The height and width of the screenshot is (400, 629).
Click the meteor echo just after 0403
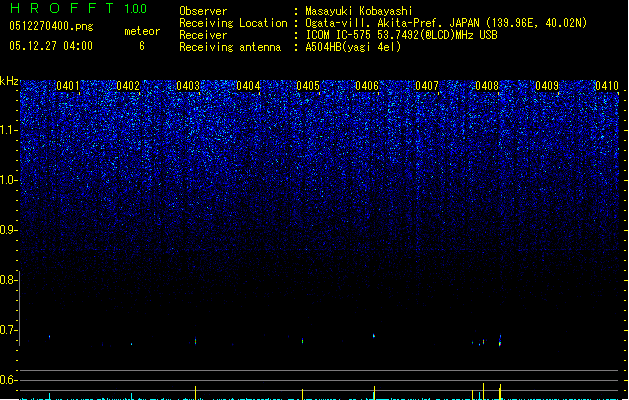[195, 341]
